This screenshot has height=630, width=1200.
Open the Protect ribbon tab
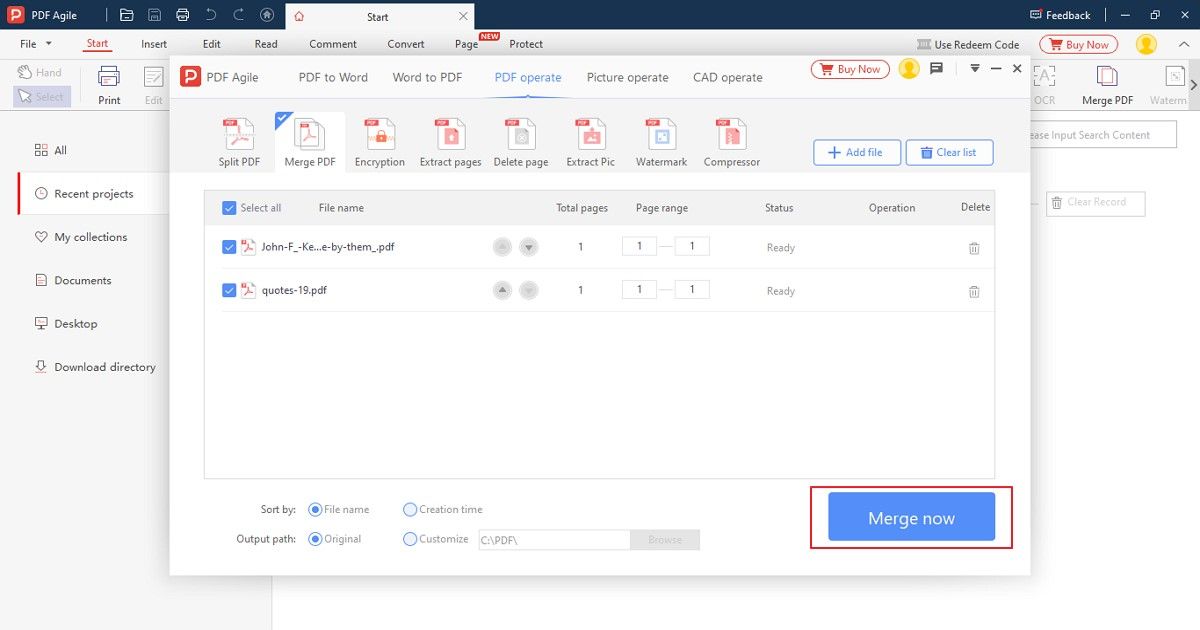(526, 44)
